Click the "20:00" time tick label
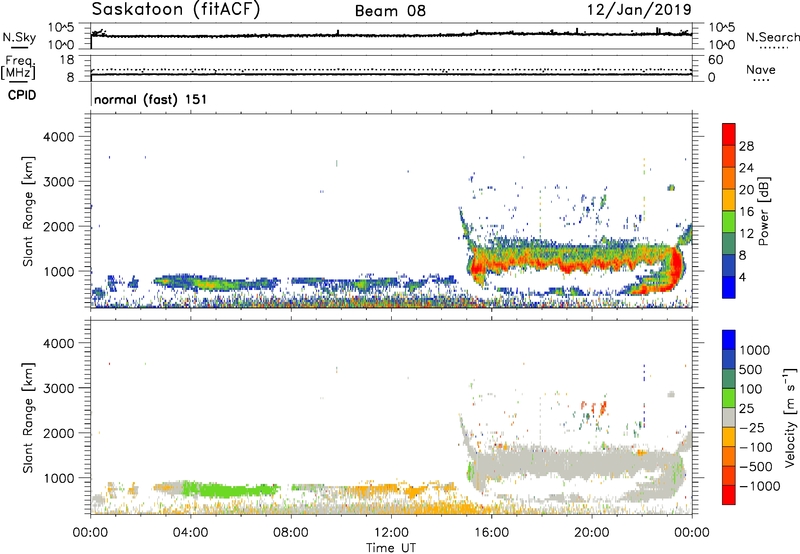Screen dimensions: 800x554 pos(591,533)
